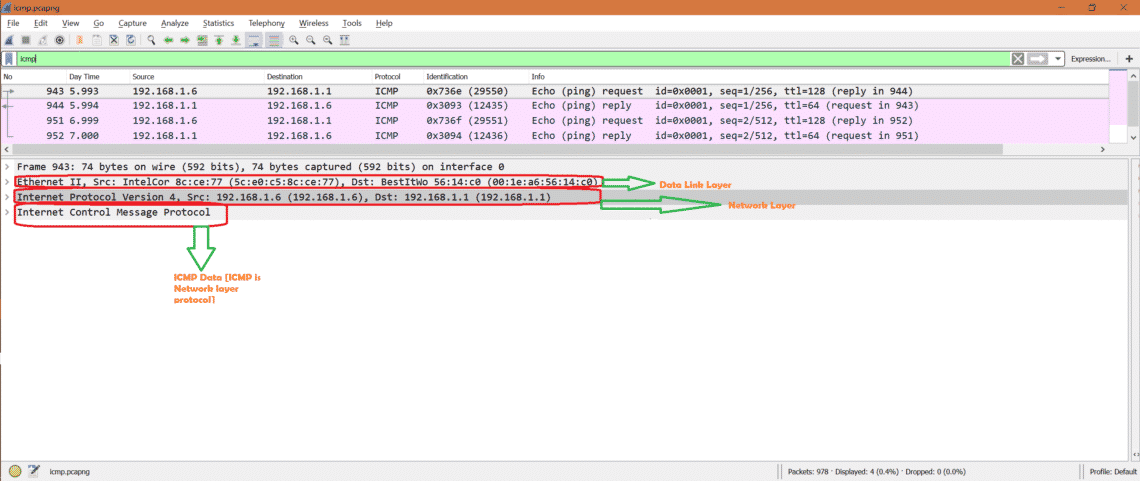Image resolution: width=1140 pixels, height=481 pixels.
Task: Click packet list scrollbar down arrow
Action: click(x=1133, y=137)
